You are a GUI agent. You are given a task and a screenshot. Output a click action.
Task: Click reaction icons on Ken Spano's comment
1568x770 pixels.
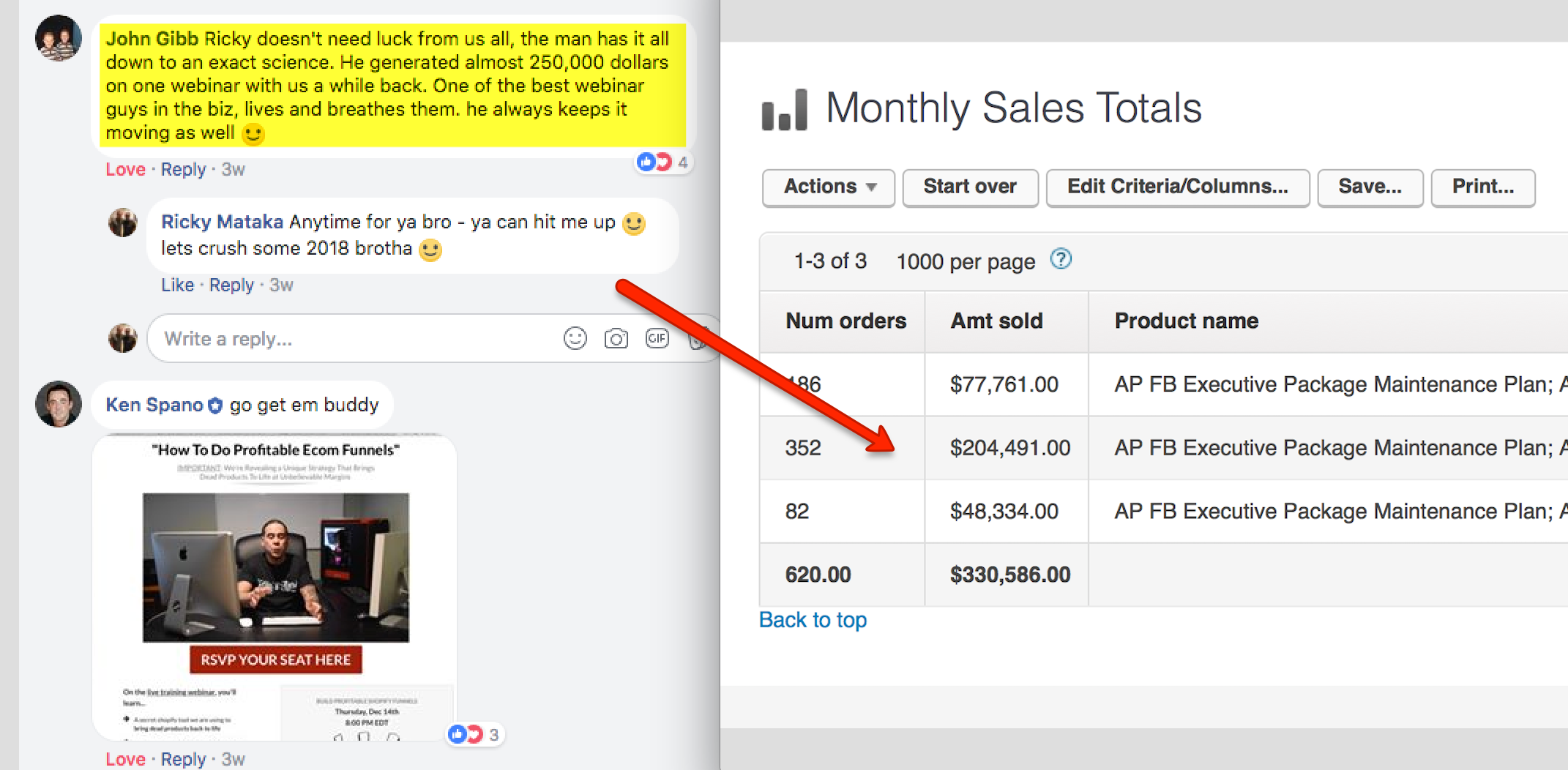466,734
